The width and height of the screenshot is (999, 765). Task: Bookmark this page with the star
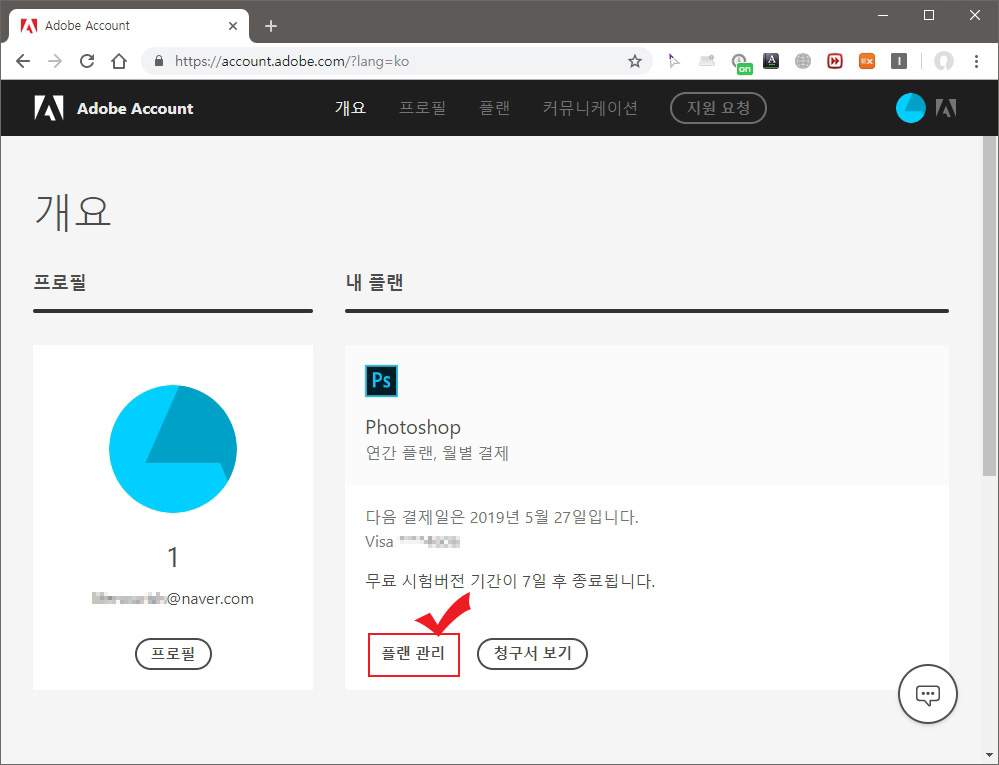coord(635,61)
